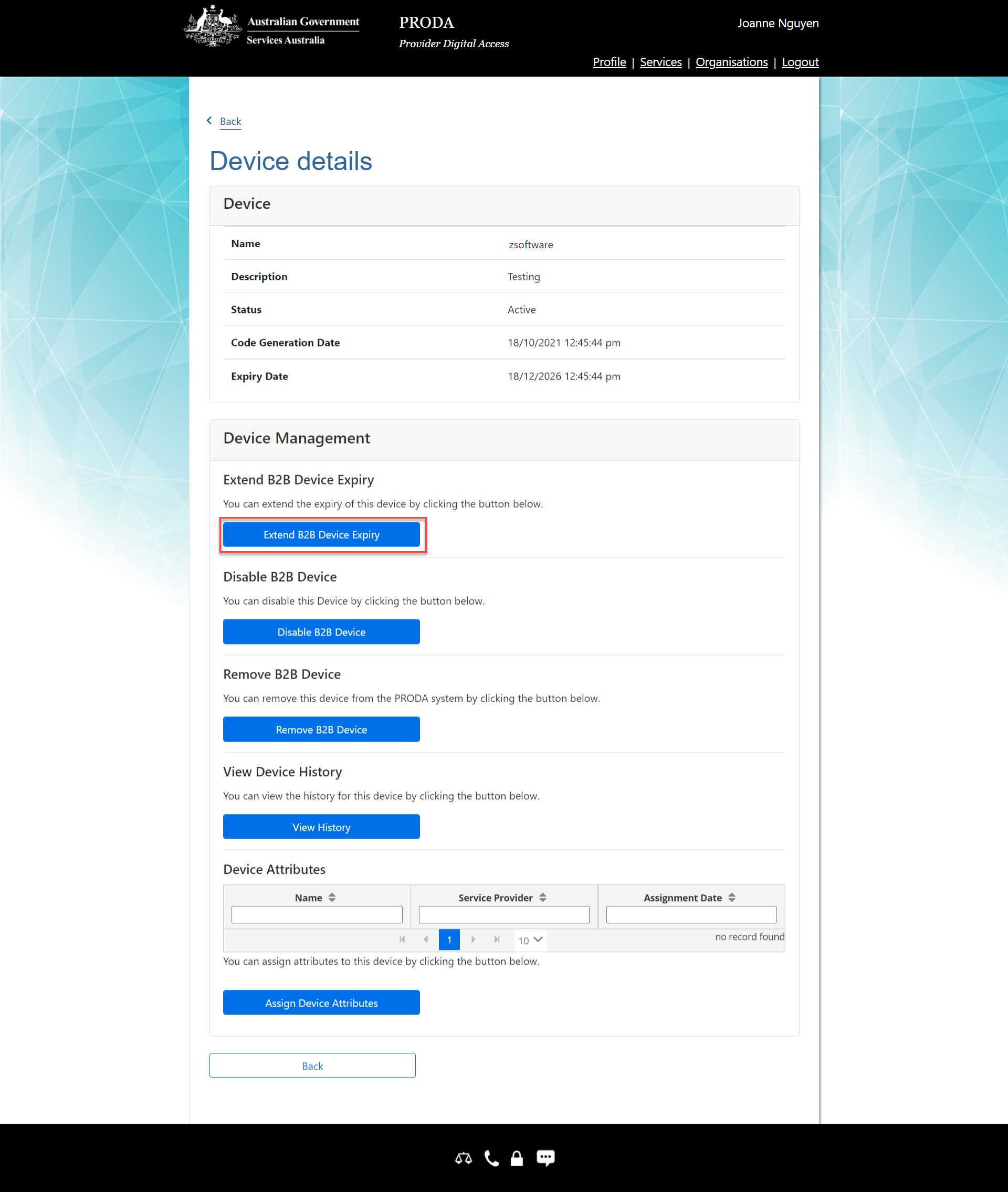Click the padlock security icon in footer
1008x1192 pixels.
(517, 1158)
